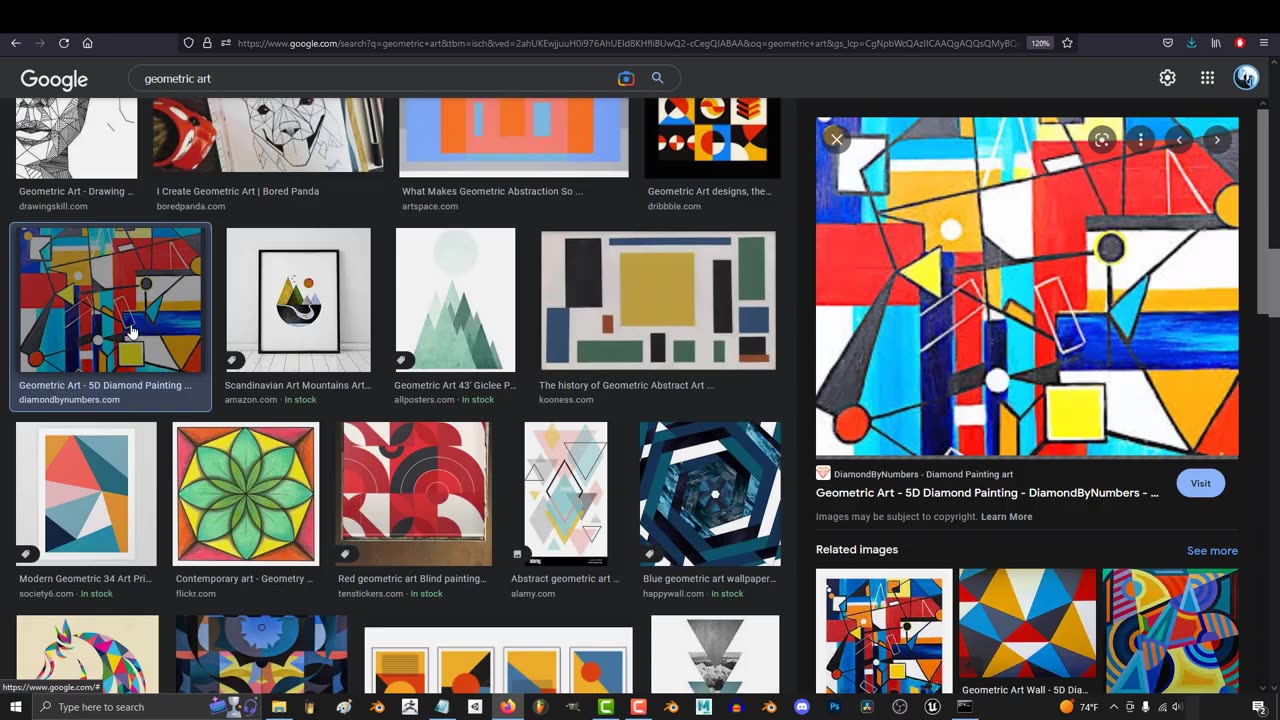Click the drawingskill.com source text
Screen dimensions: 1280x720
coord(53,206)
